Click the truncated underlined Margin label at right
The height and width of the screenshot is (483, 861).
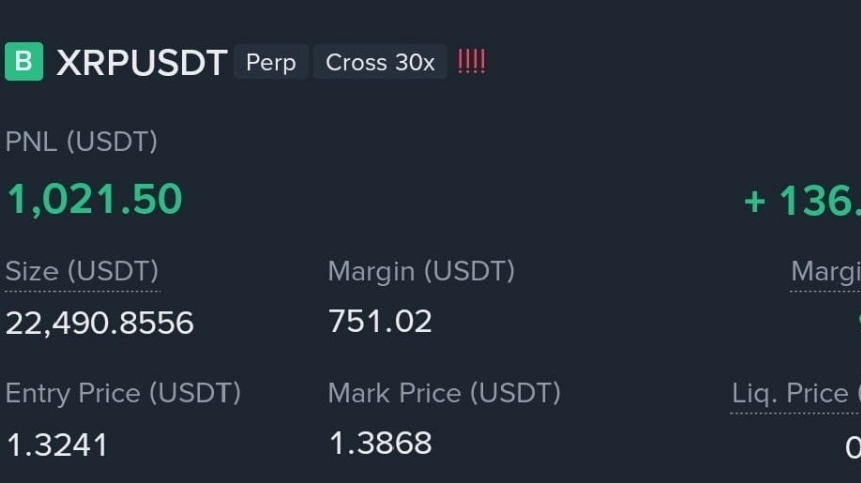click(x=826, y=271)
